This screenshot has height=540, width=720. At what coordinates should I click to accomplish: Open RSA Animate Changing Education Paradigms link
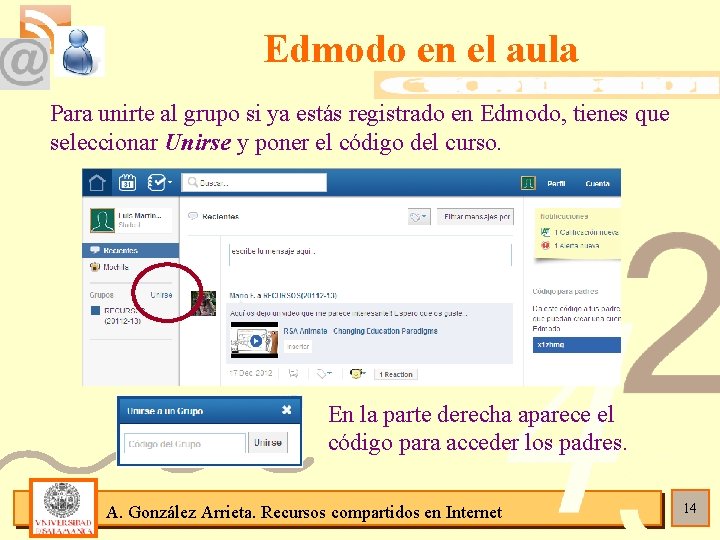click(360, 331)
